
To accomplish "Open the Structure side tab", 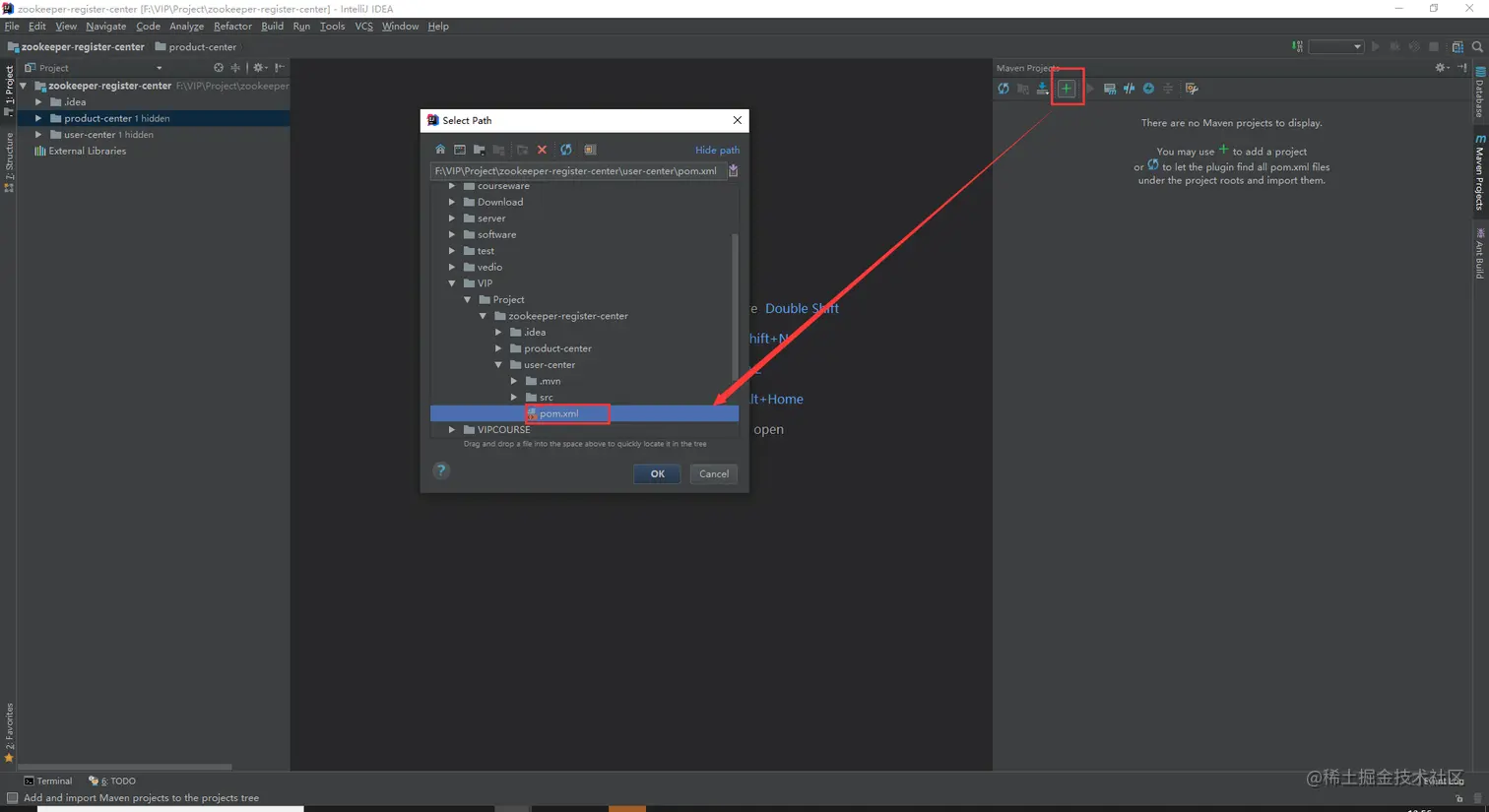I will coord(9,162).
